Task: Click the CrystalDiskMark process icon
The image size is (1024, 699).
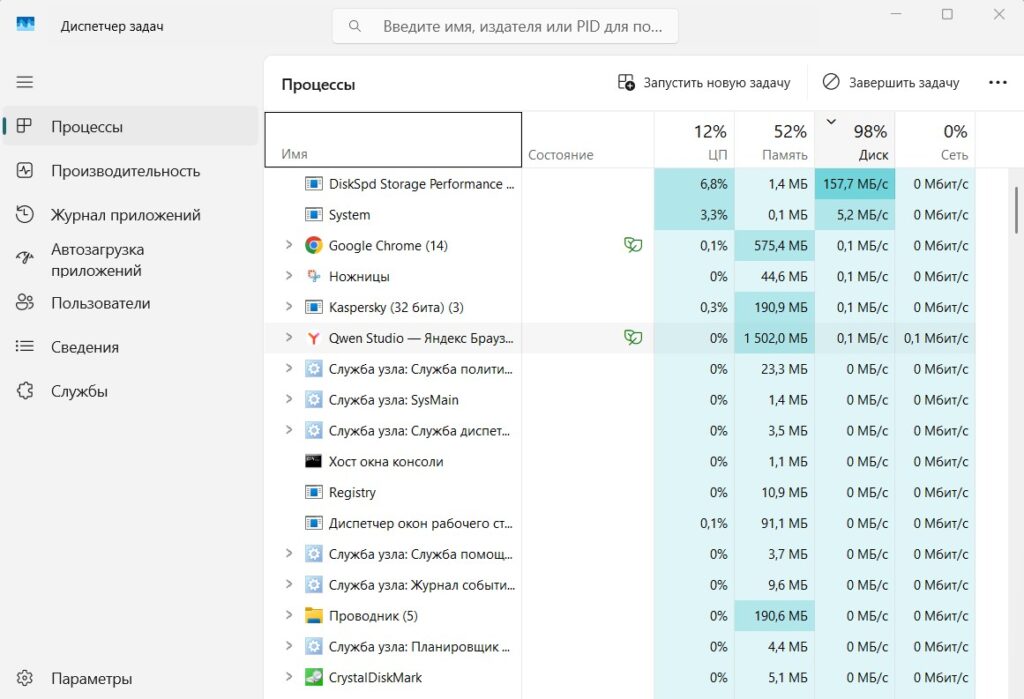Action: click(313, 677)
